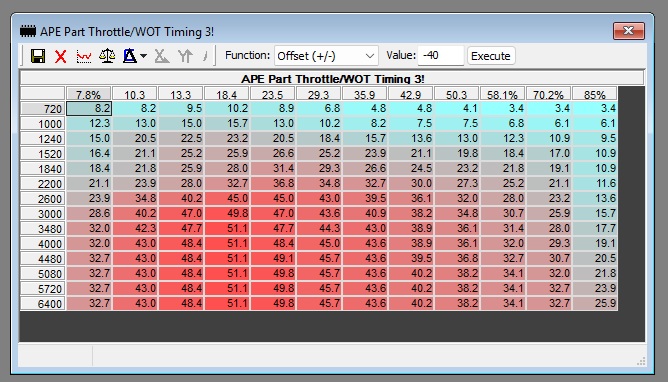The height and width of the screenshot is (382, 668).
Task: Select the 3000 RPM row header
Action: point(43,213)
